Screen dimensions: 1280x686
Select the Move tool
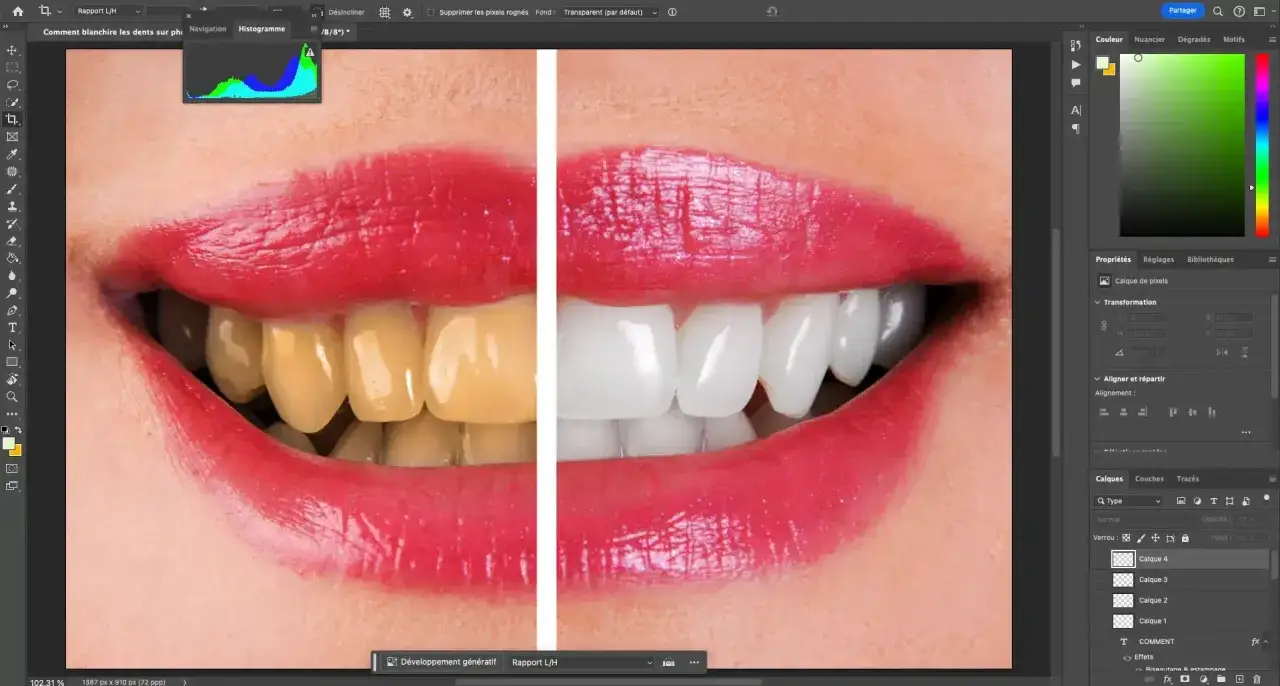pos(12,50)
